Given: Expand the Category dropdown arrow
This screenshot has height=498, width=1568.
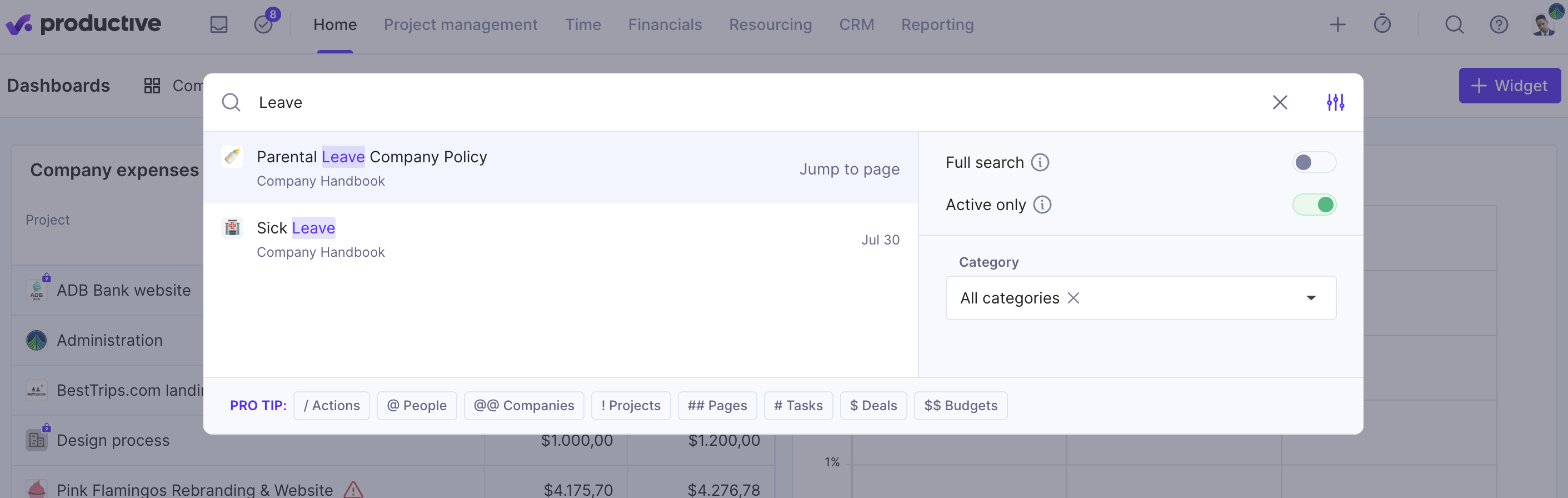Looking at the screenshot, I should pos(1311,298).
